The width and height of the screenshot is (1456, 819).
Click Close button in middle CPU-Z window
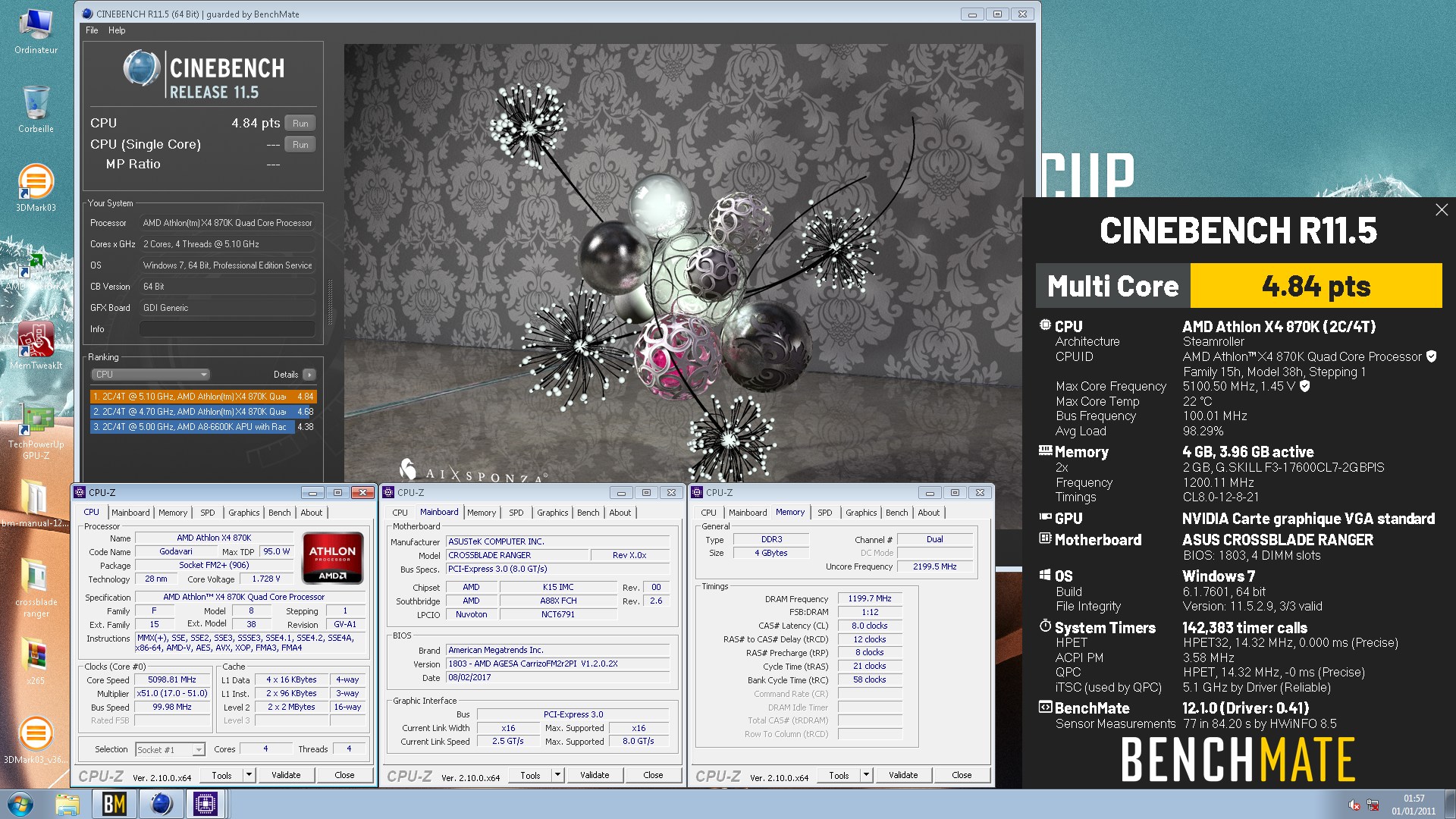click(653, 775)
